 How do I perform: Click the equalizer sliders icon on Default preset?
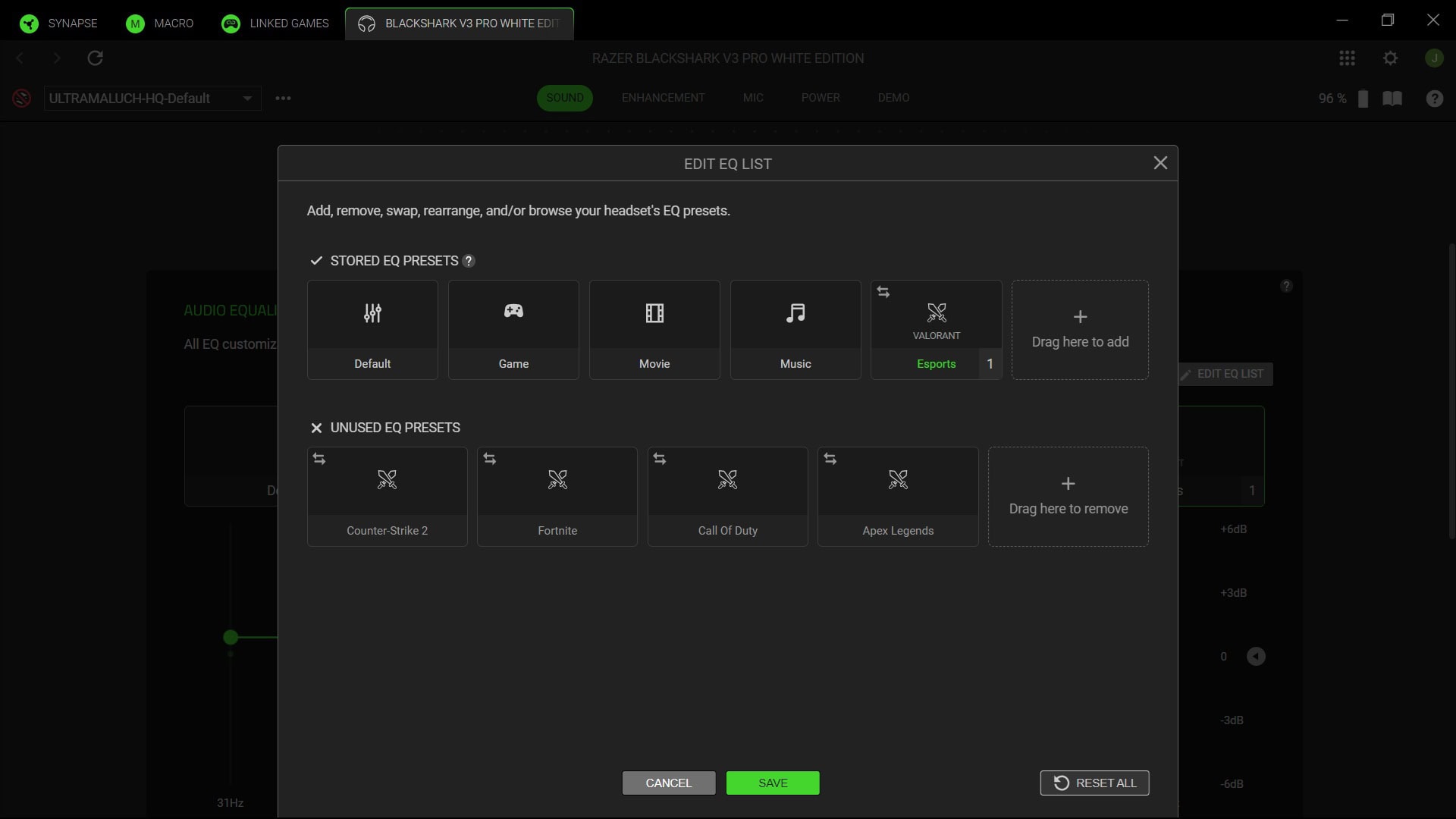coord(372,313)
